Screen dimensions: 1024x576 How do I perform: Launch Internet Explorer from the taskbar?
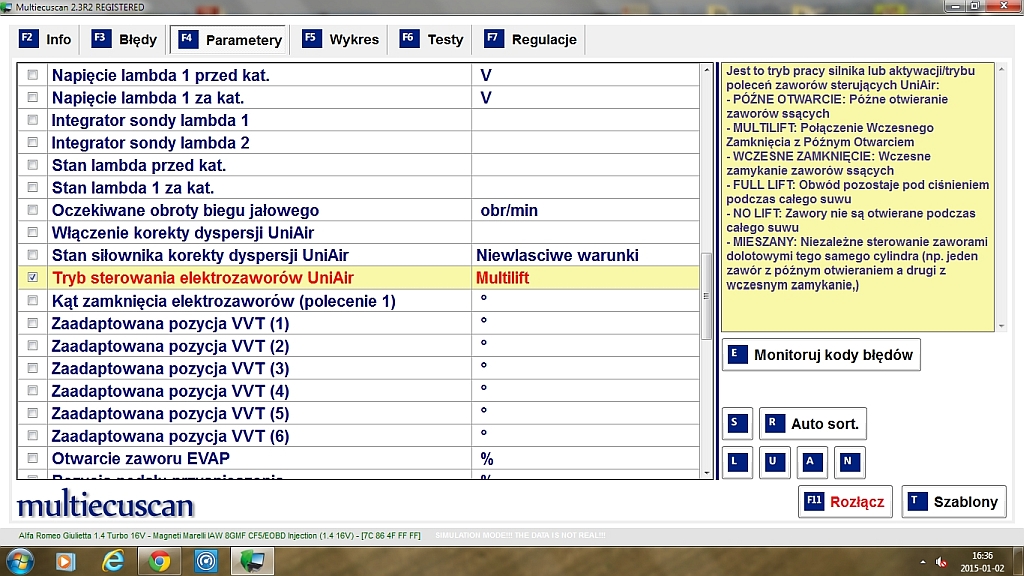112,561
